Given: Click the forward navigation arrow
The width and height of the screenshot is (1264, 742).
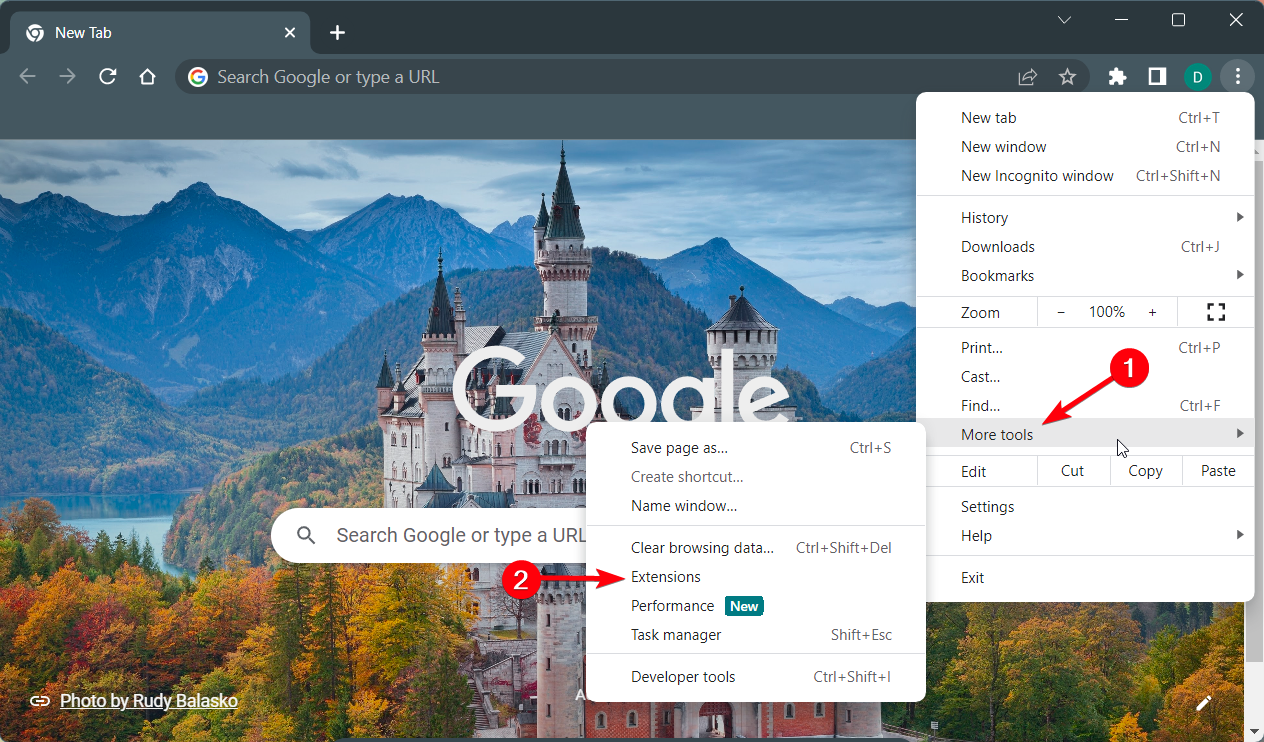Looking at the screenshot, I should click(x=67, y=77).
